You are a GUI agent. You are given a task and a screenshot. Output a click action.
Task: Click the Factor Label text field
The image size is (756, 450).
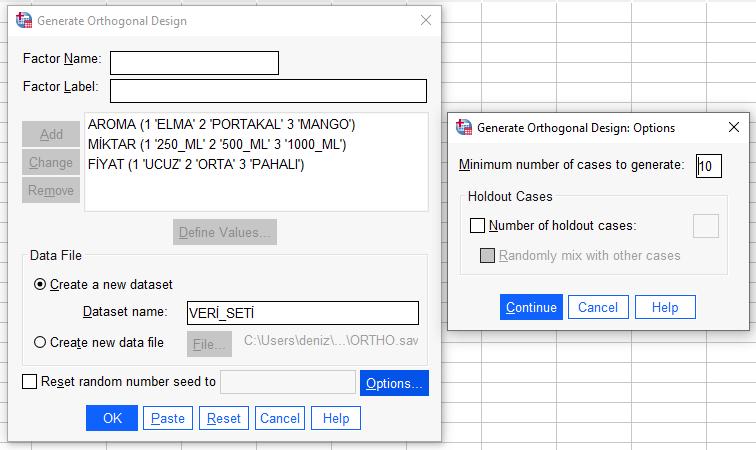268,91
